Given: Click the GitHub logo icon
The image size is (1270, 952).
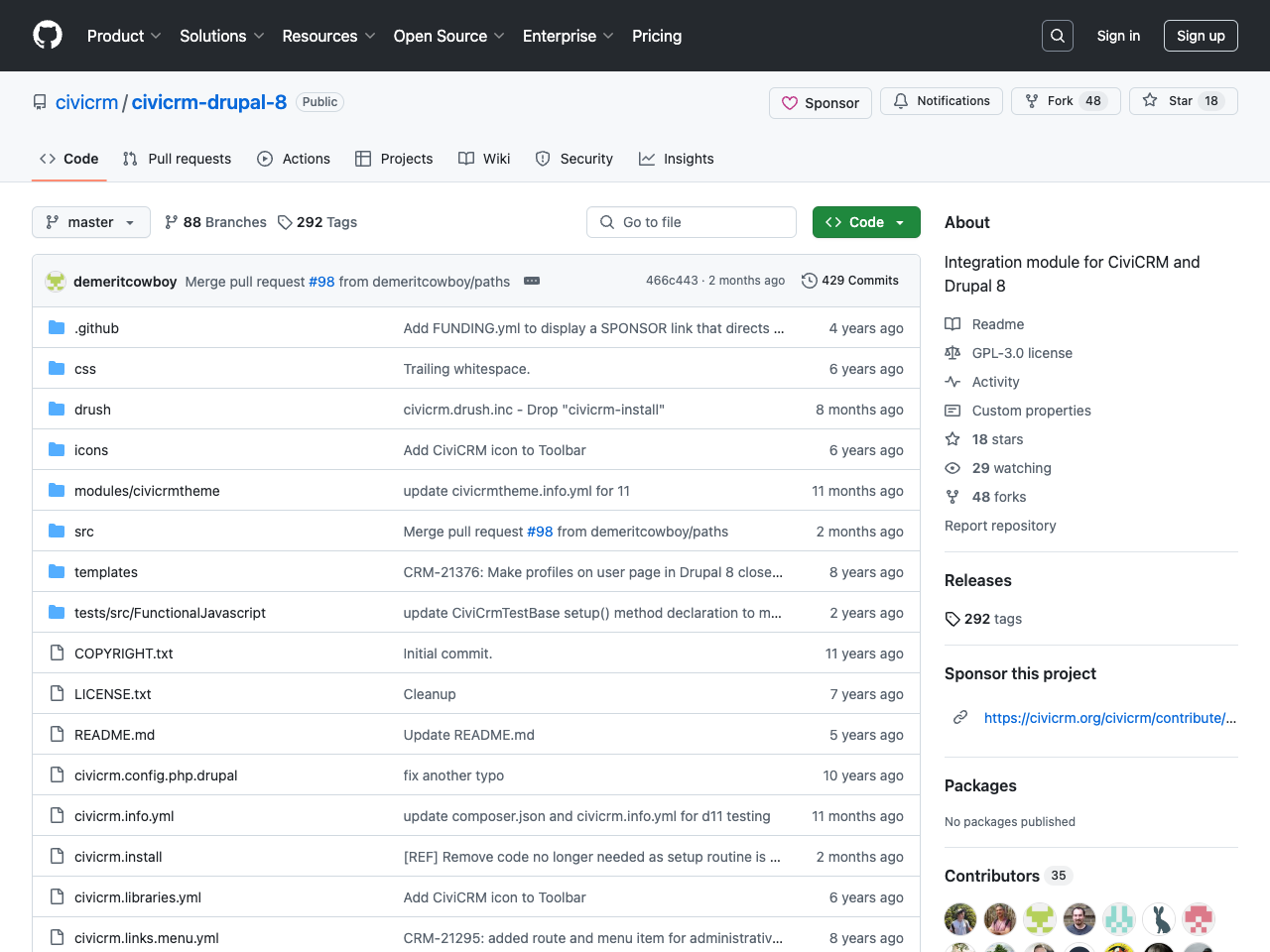Looking at the screenshot, I should pos(48,36).
